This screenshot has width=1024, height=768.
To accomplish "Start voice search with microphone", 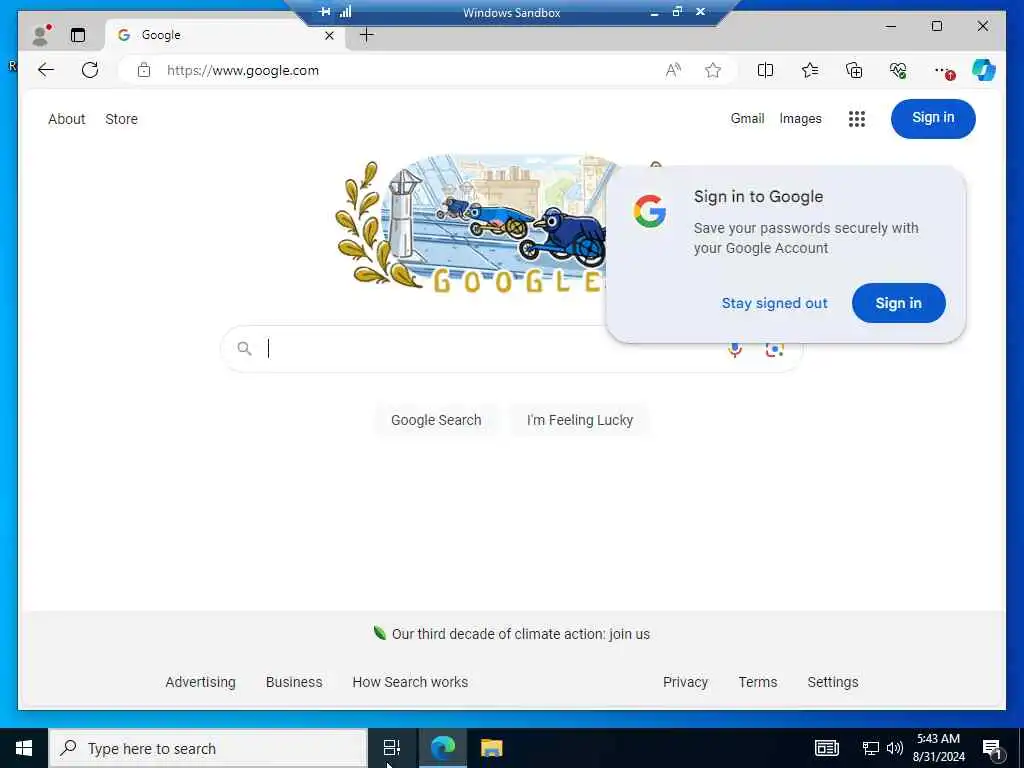I will coord(735,350).
